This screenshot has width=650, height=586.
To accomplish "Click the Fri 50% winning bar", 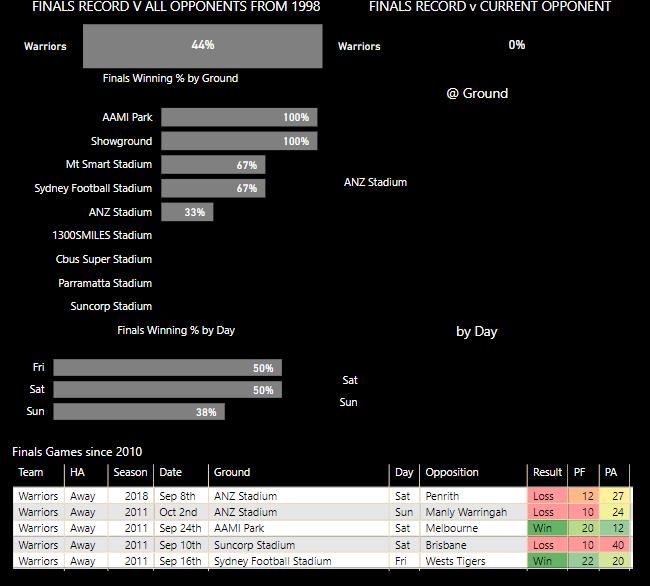I will pyautogui.click(x=167, y=368).
